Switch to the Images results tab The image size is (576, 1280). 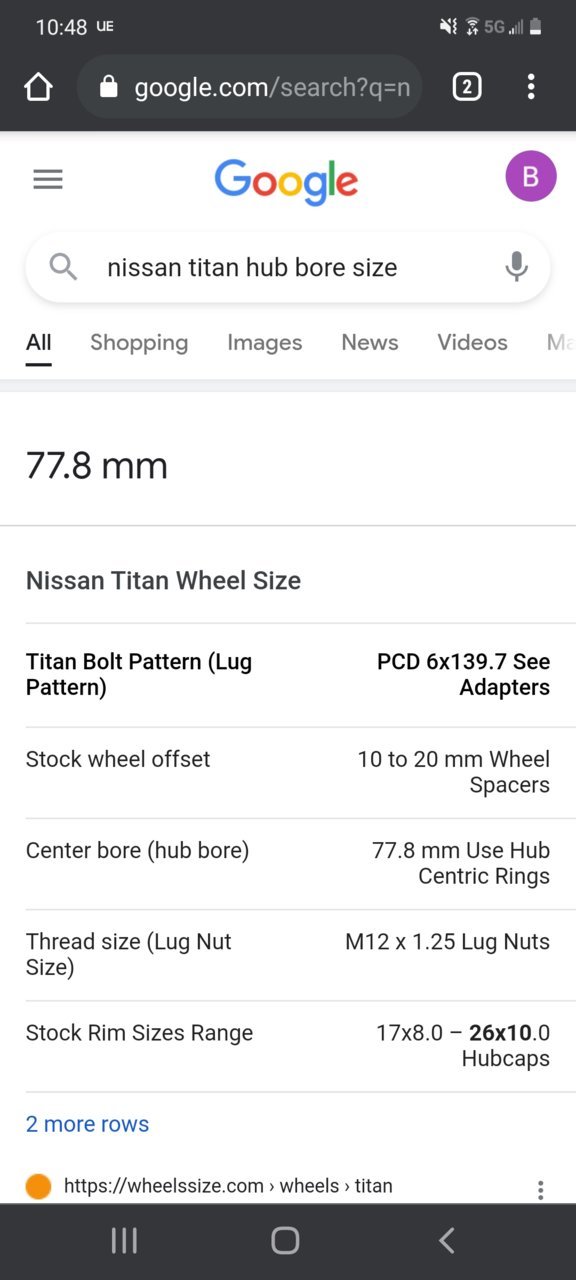pos(265,342)
